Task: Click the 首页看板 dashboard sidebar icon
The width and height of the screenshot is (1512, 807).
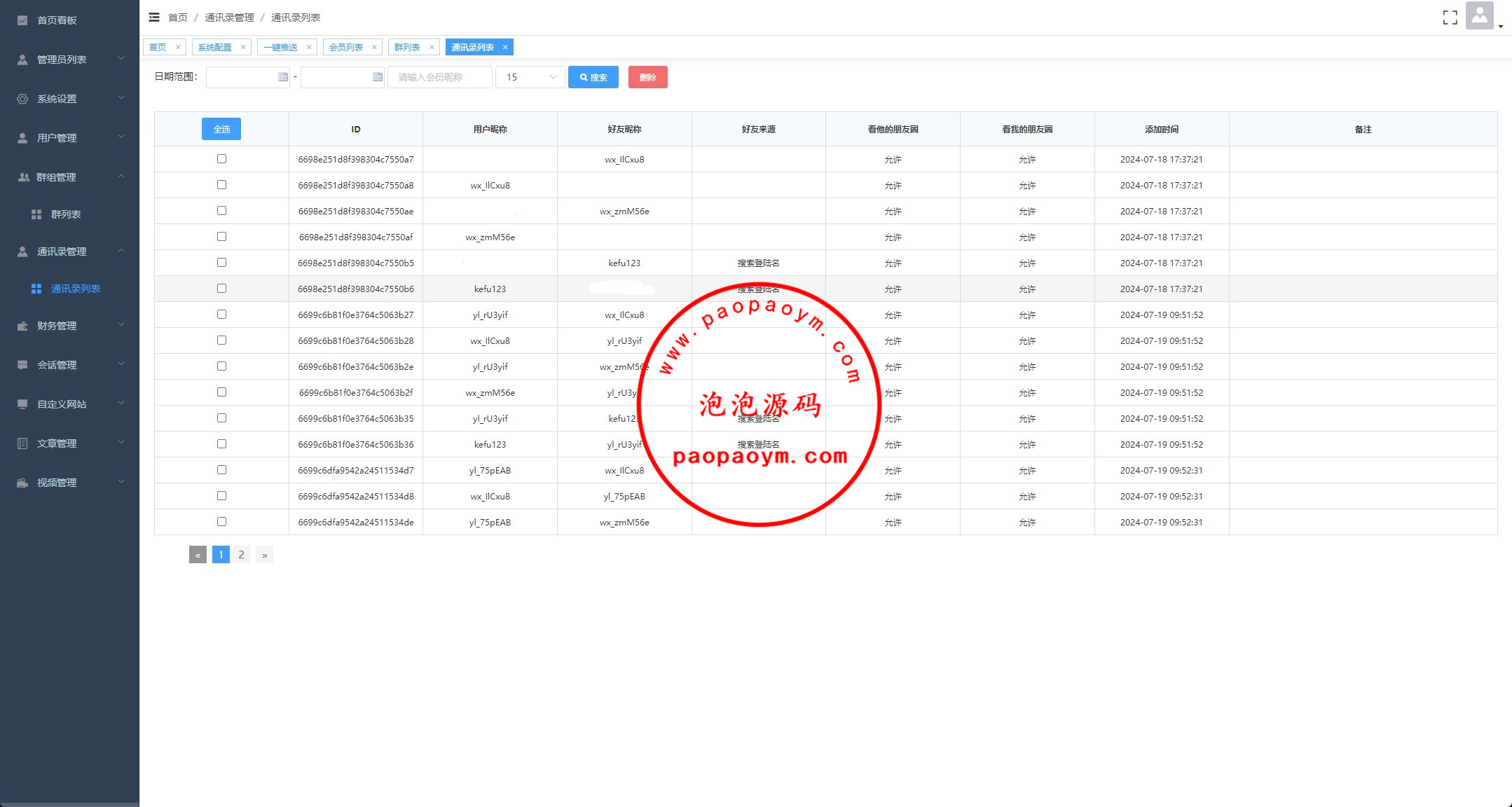Action: tap(22, 20)
